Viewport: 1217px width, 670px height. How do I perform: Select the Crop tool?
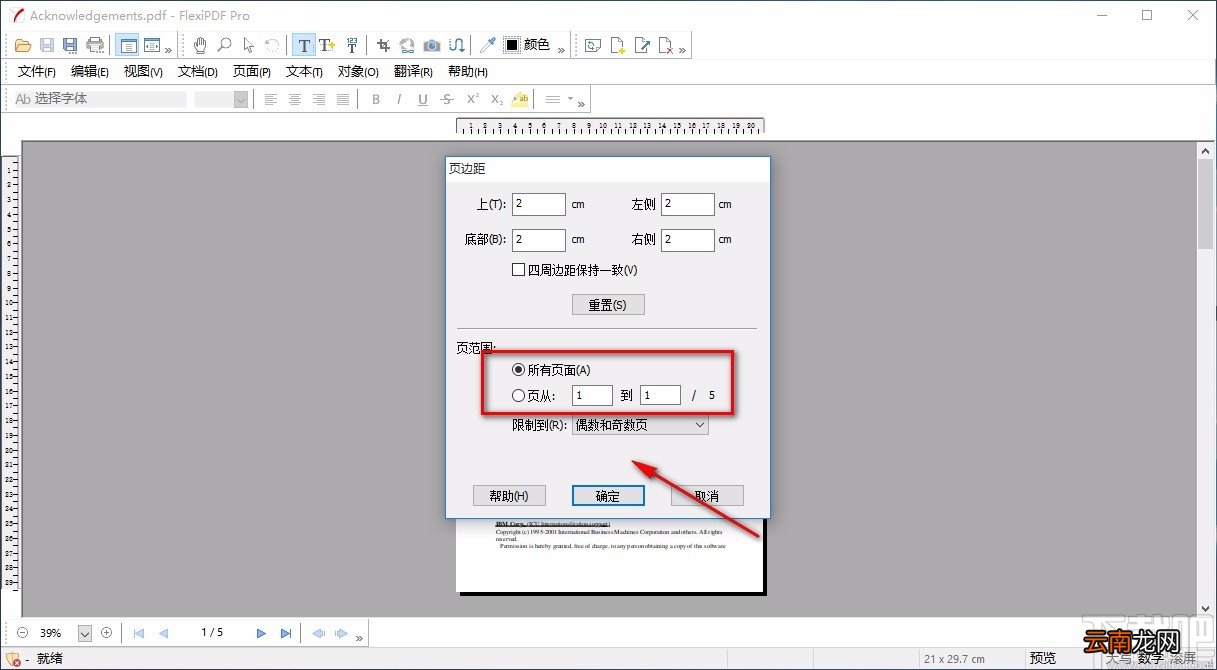coord(383,45)
